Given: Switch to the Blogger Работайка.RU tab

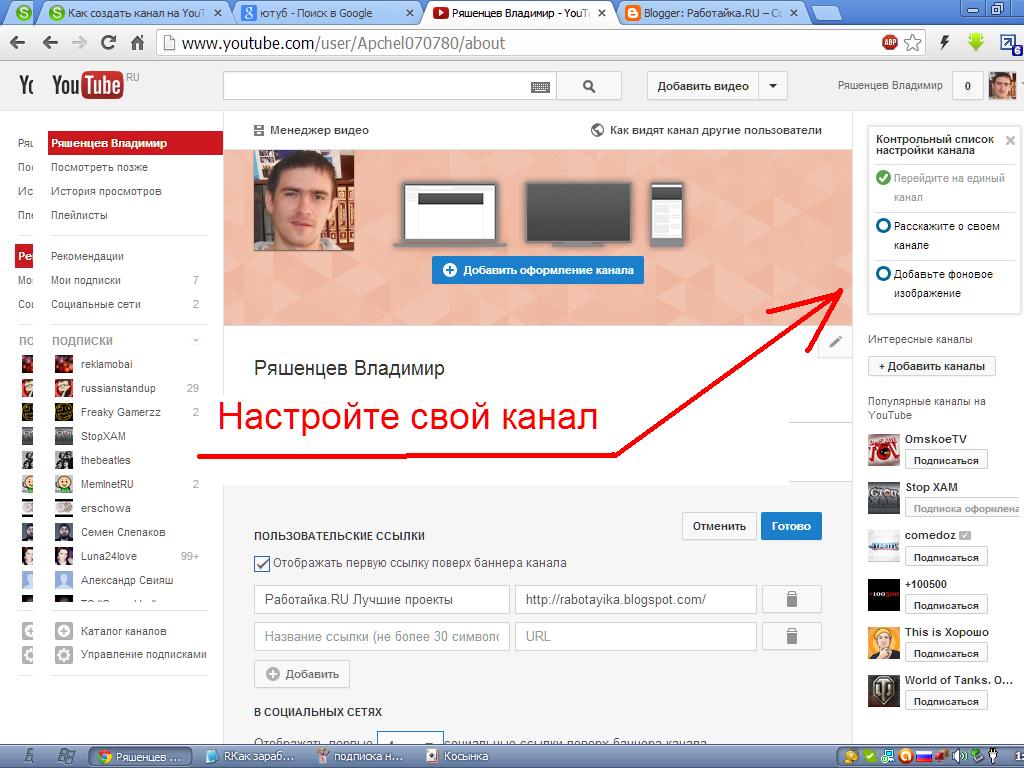Looking at the screenshot, I should 712,12.
